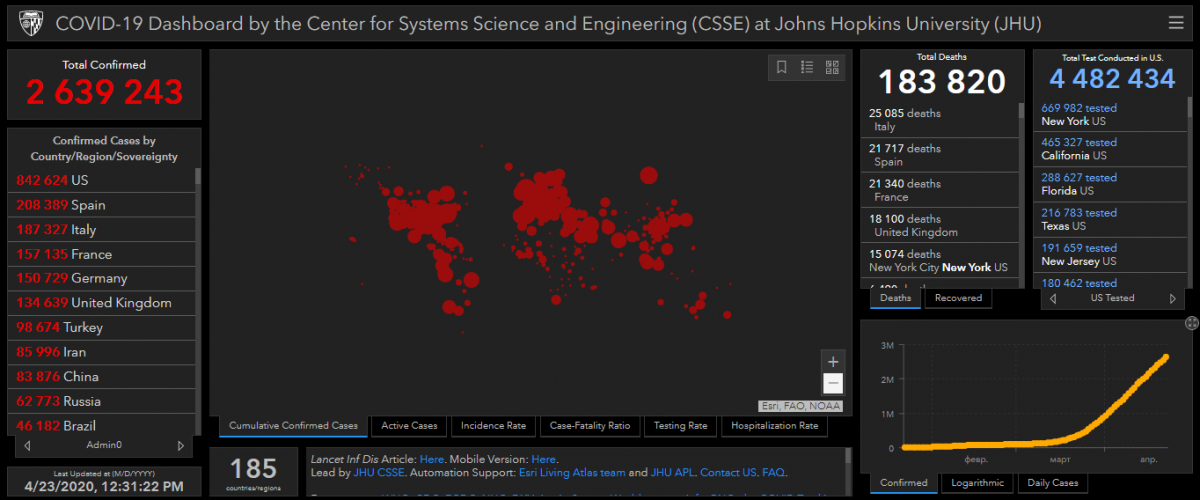
Task: Switch to the Active Cases tab
Action: pos(409,426)
